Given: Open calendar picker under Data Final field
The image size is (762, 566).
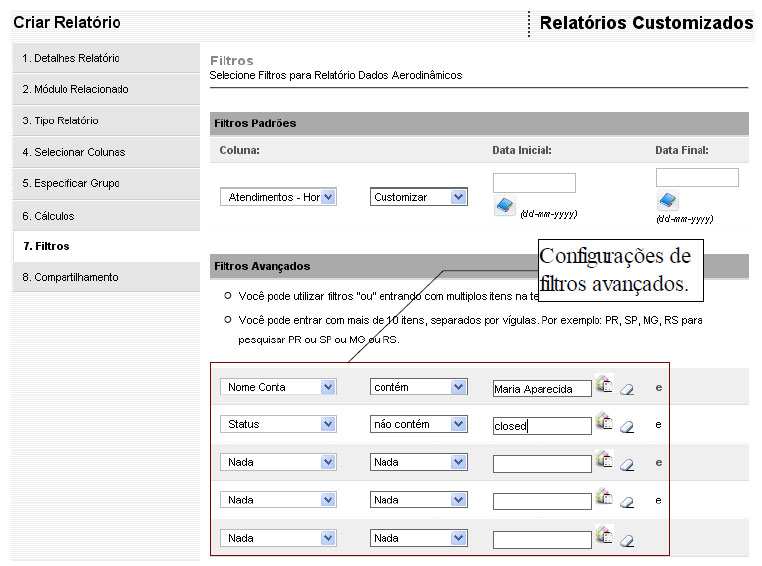Looking at the screenshot, I should tap(667, 201).
